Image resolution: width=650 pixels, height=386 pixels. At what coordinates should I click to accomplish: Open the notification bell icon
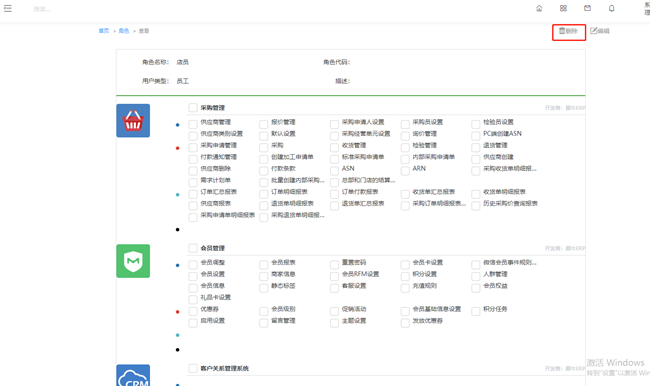click(x=611, y=8)
